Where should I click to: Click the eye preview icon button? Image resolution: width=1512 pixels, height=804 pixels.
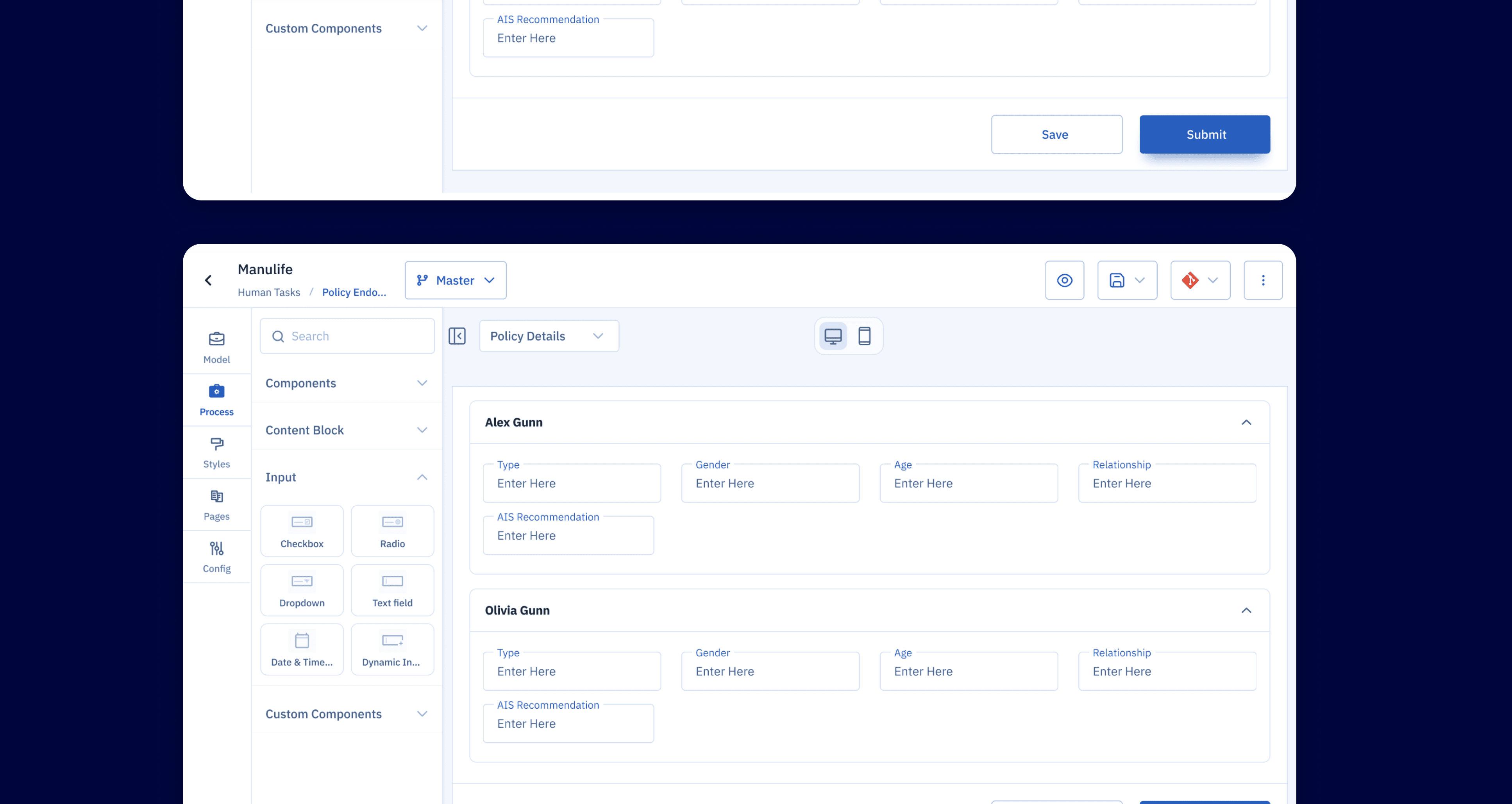1064,281
